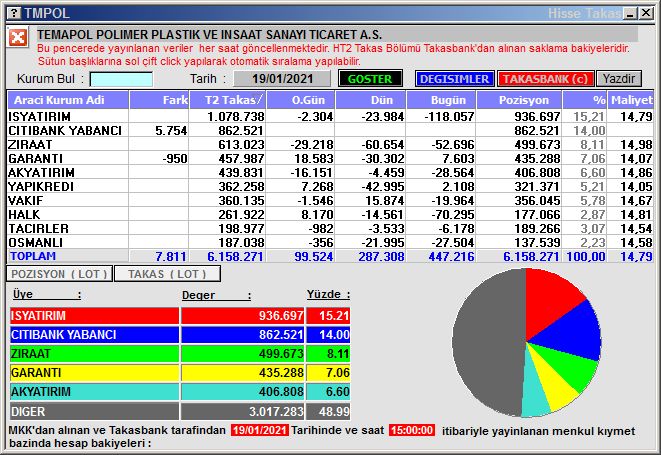Click the total Pozisyon 6.158.271 in TOPLAM row
Viewport: 661px width, 455px height.
[531, 256]
